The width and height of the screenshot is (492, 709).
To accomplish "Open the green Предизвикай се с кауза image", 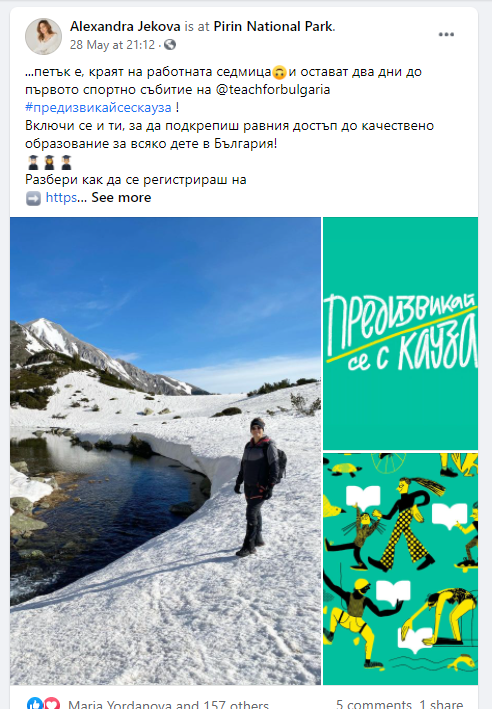I will tap(400, 333).
